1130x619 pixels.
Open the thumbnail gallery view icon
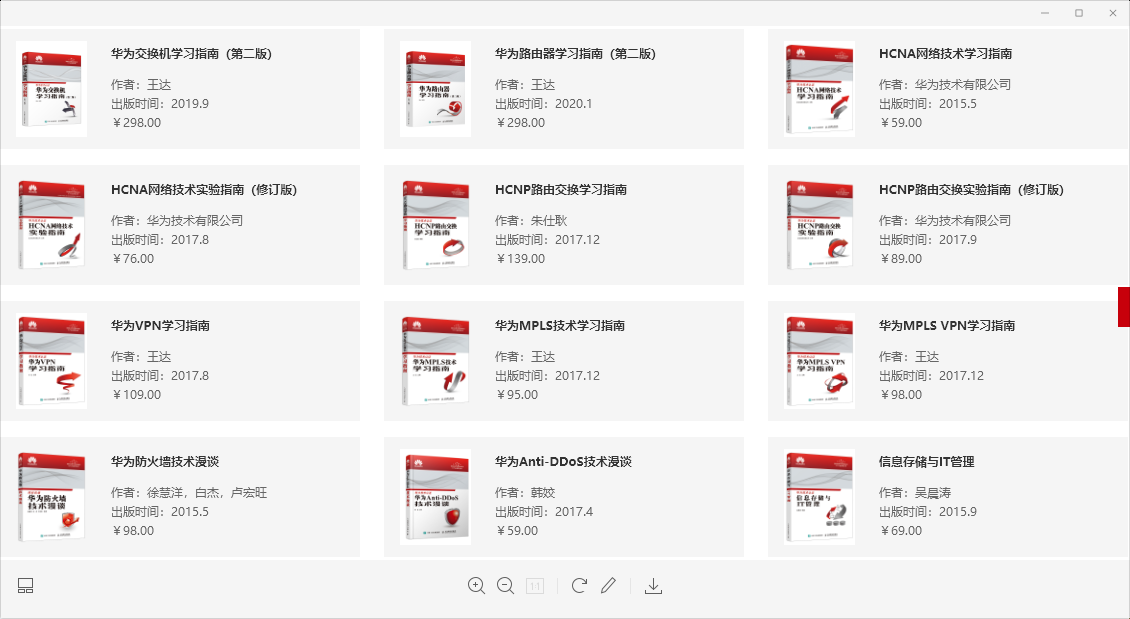tap(25, 586)
